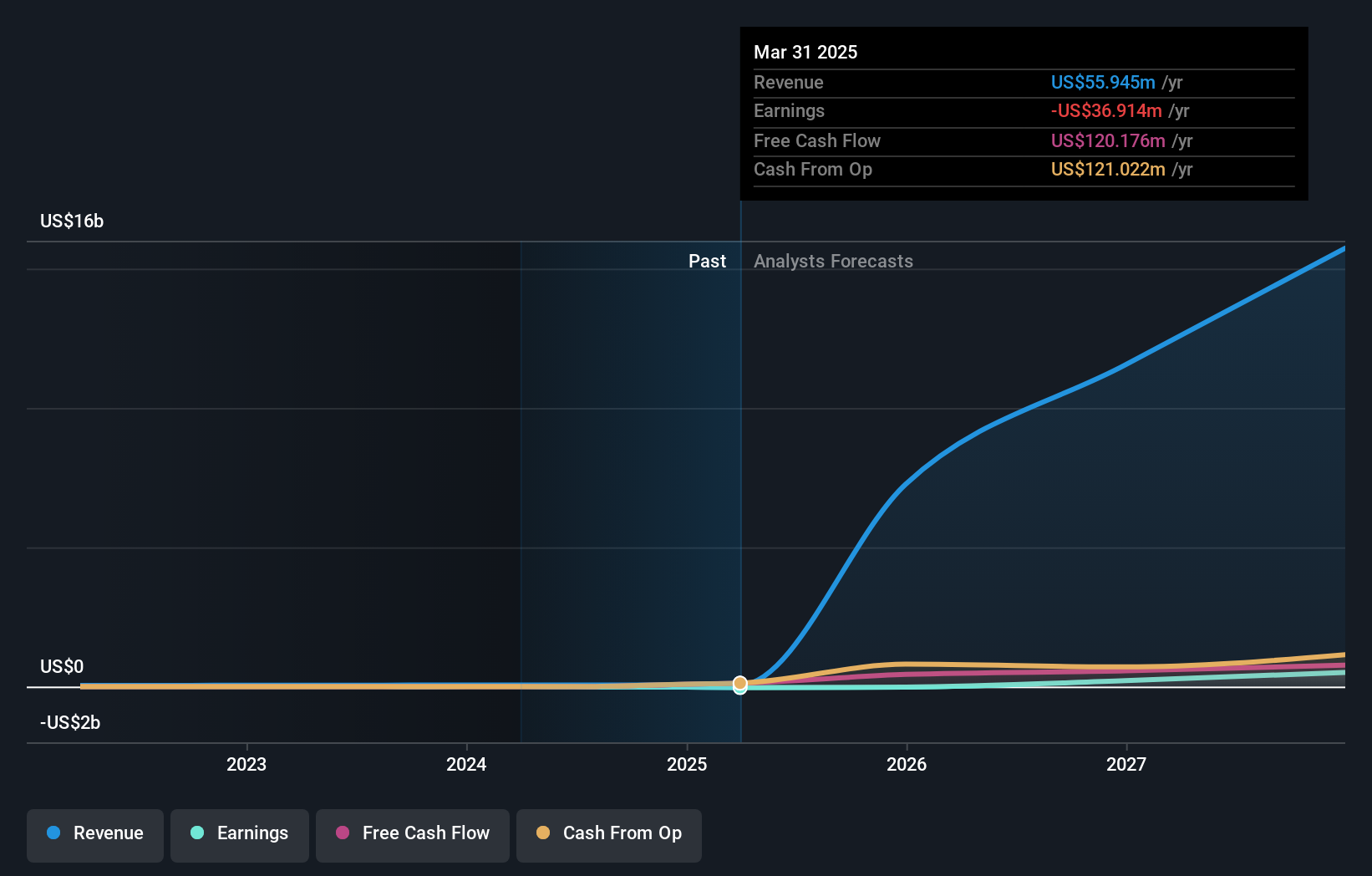The image size is (1372, 876).
Task: Click the Cash From Op label in tooltip
Action: pyautogui.click(x=813, y=169)
